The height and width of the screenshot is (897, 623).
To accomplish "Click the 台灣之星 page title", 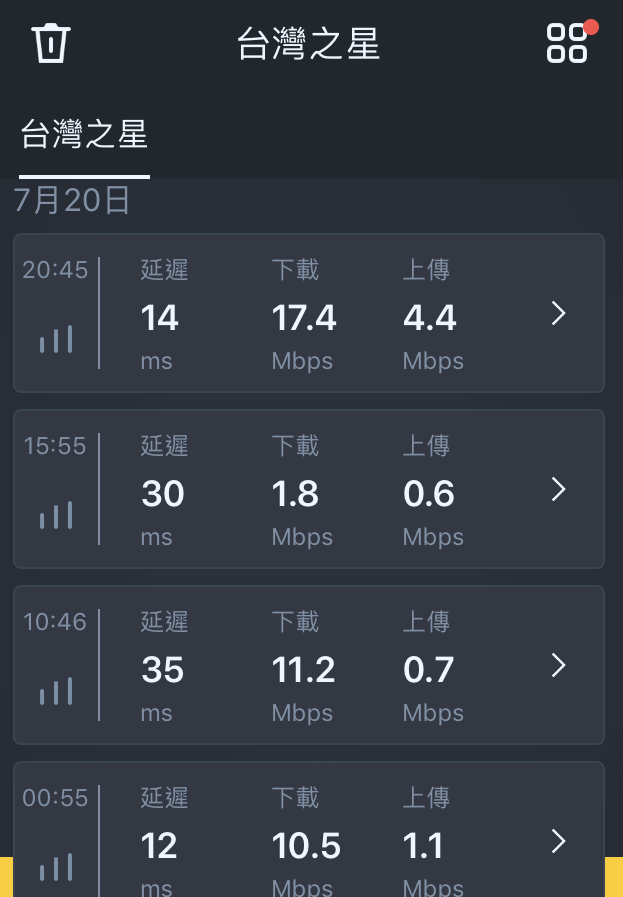I will coord(308,43).
